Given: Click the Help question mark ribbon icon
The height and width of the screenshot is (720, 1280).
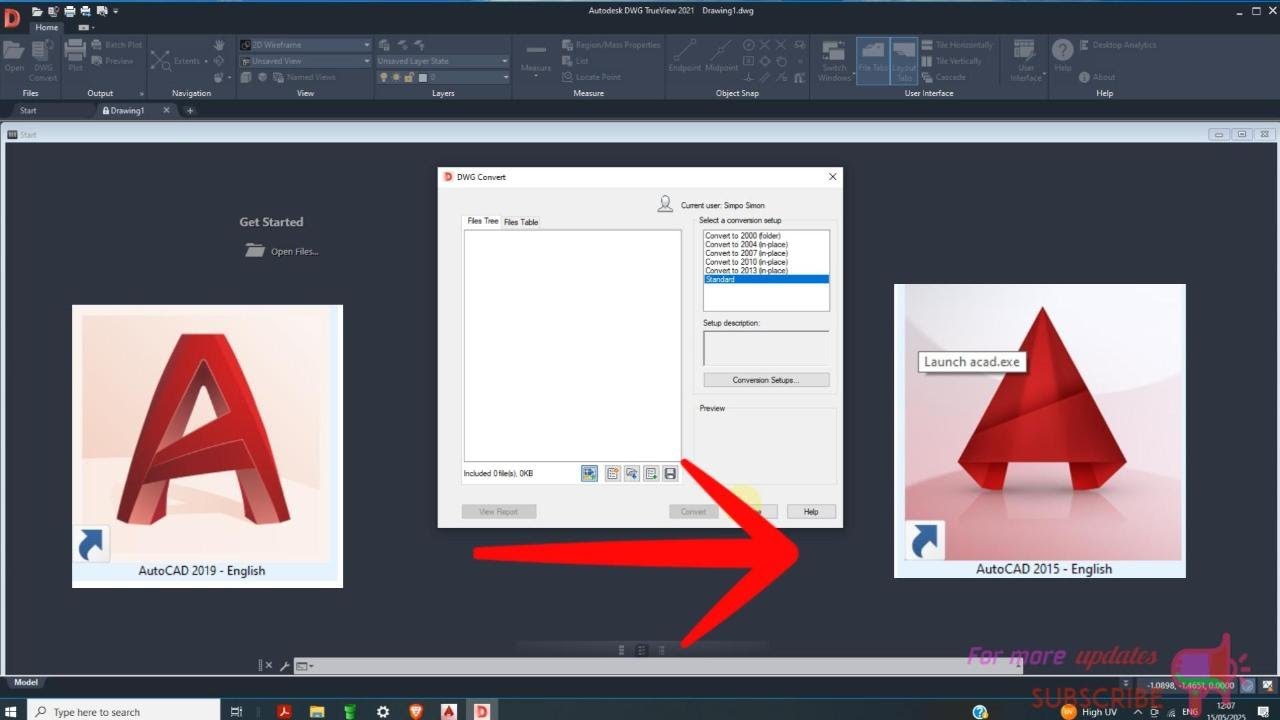Looking at the screenshot, I should [1063, 56].
